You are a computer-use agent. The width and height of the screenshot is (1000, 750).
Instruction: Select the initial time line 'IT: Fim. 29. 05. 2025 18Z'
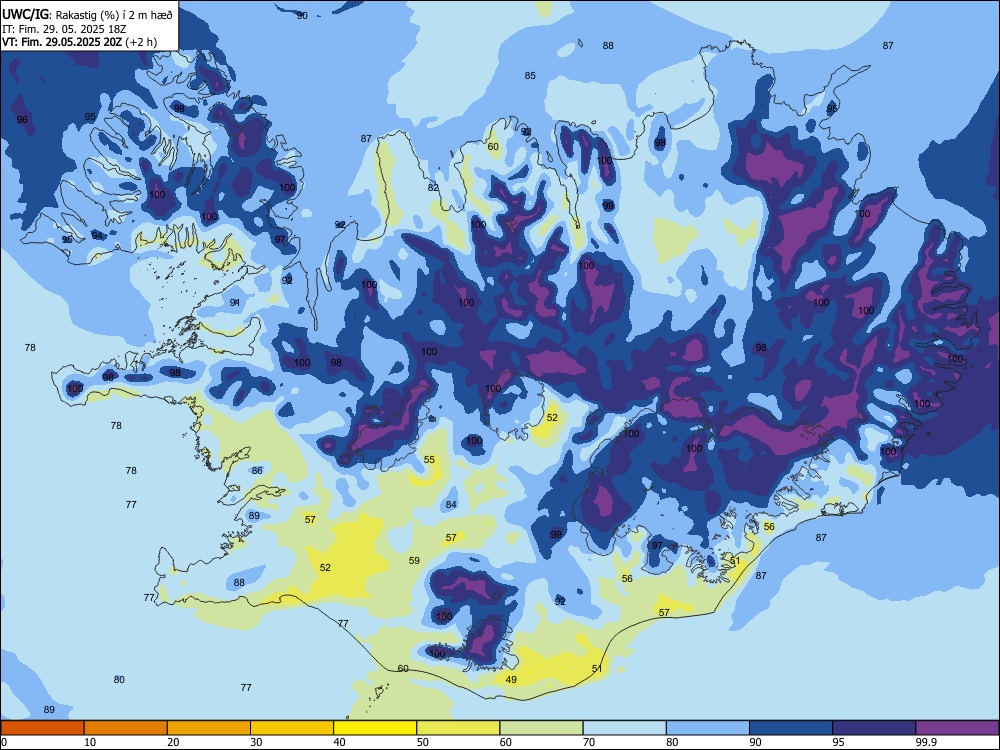coord(64,29)
